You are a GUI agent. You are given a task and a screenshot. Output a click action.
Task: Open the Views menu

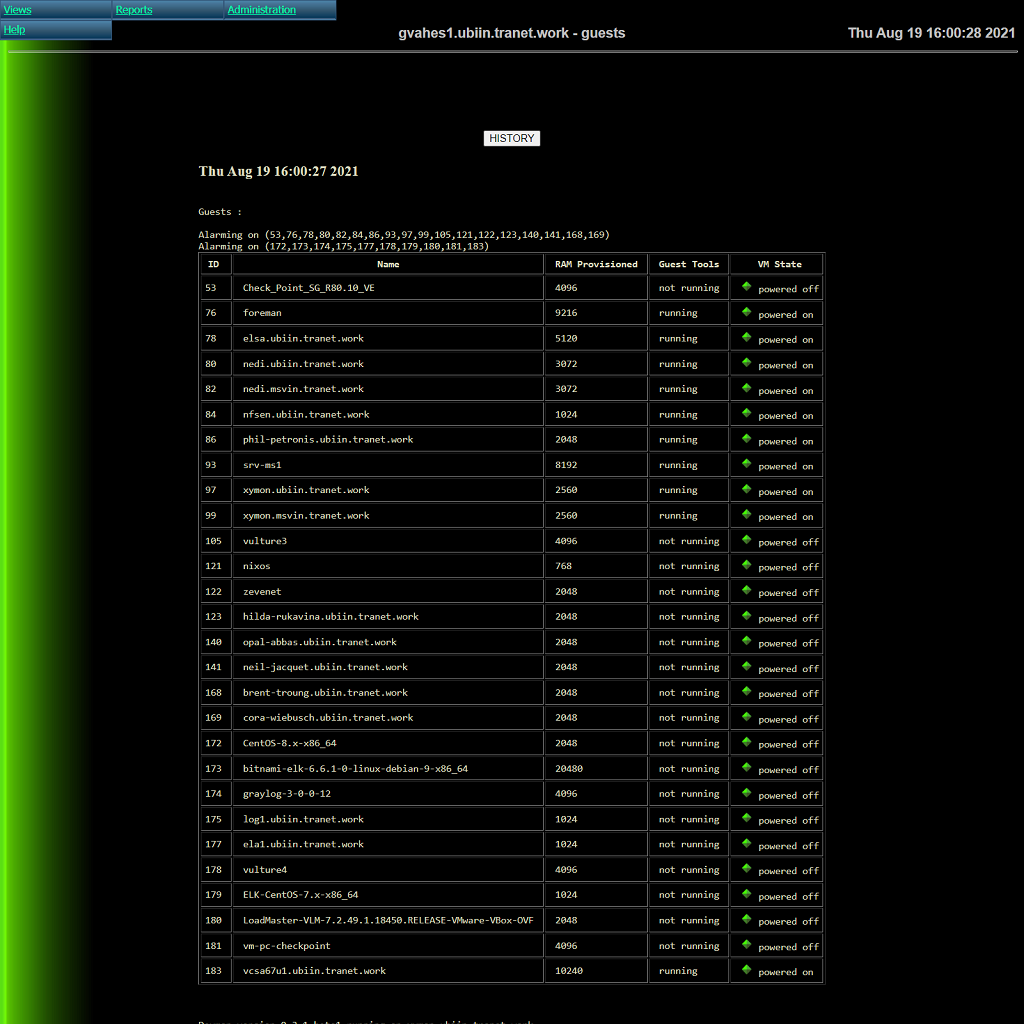18,10
